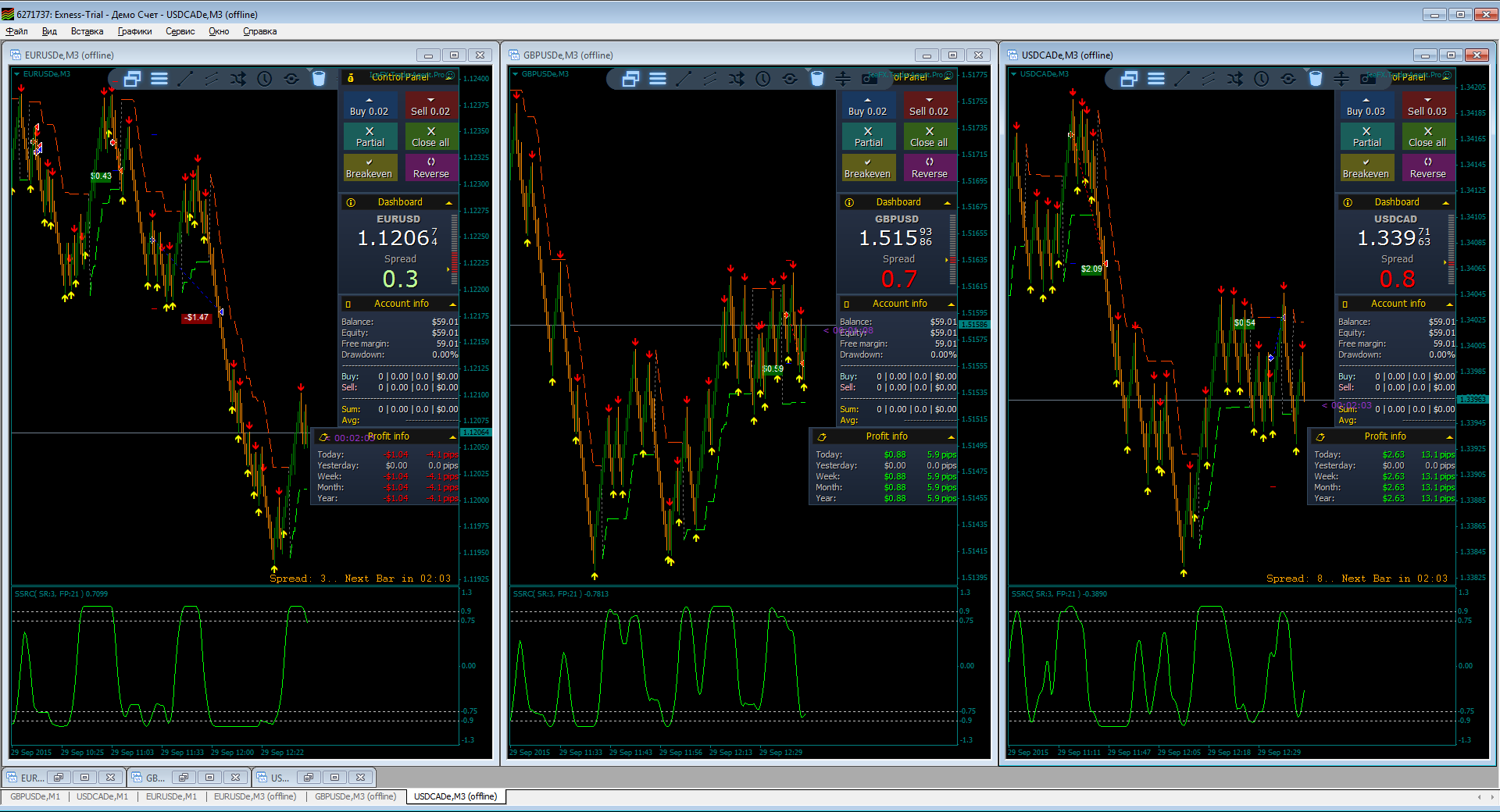1500x812 pixels.
Task: Open the Справка menu
Action: [x=260, y=31]
